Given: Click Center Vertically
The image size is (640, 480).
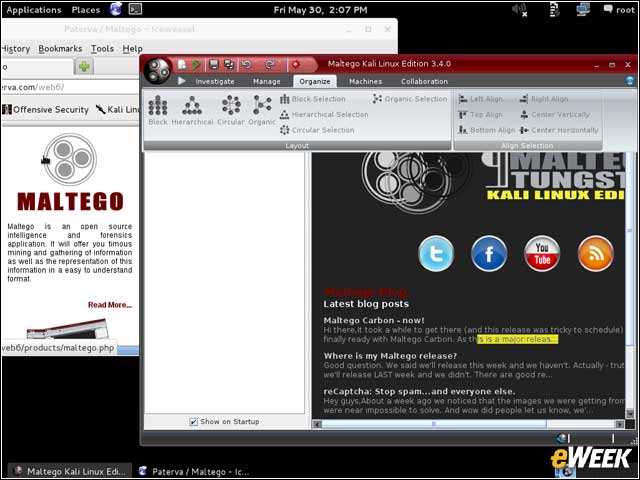Looking at the screenshot, I should (x=555, y=115).
